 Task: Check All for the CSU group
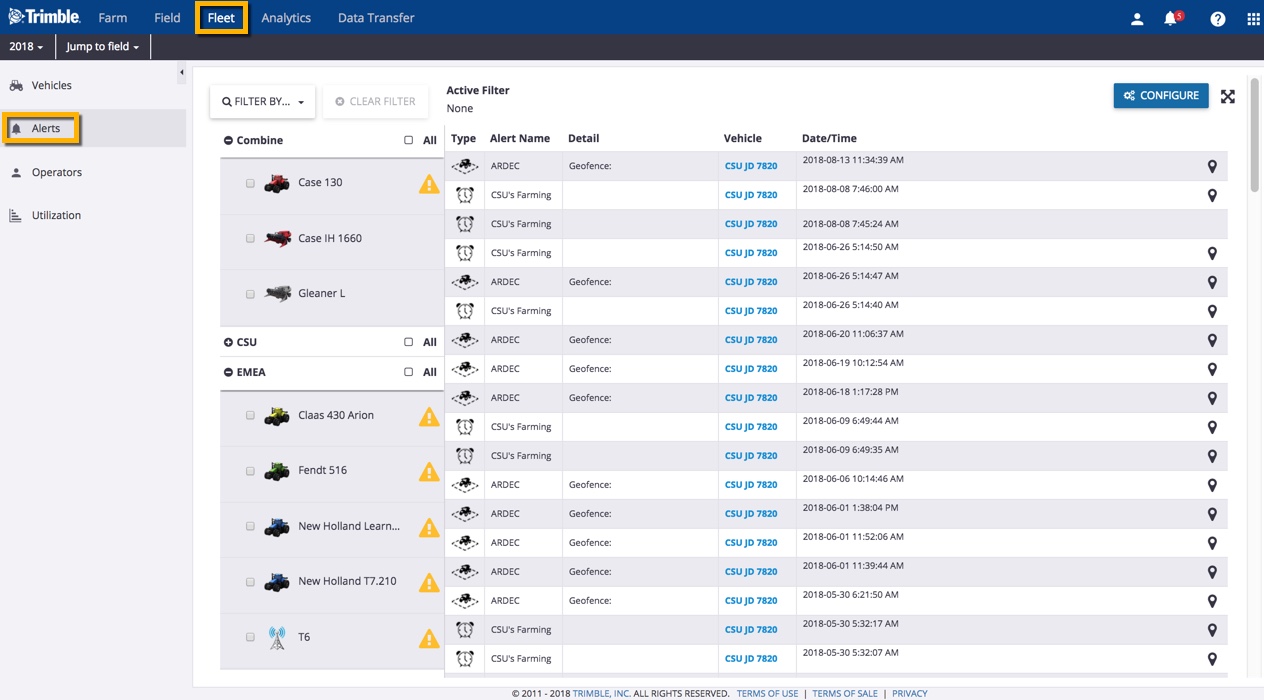click(x=408, y=343)
